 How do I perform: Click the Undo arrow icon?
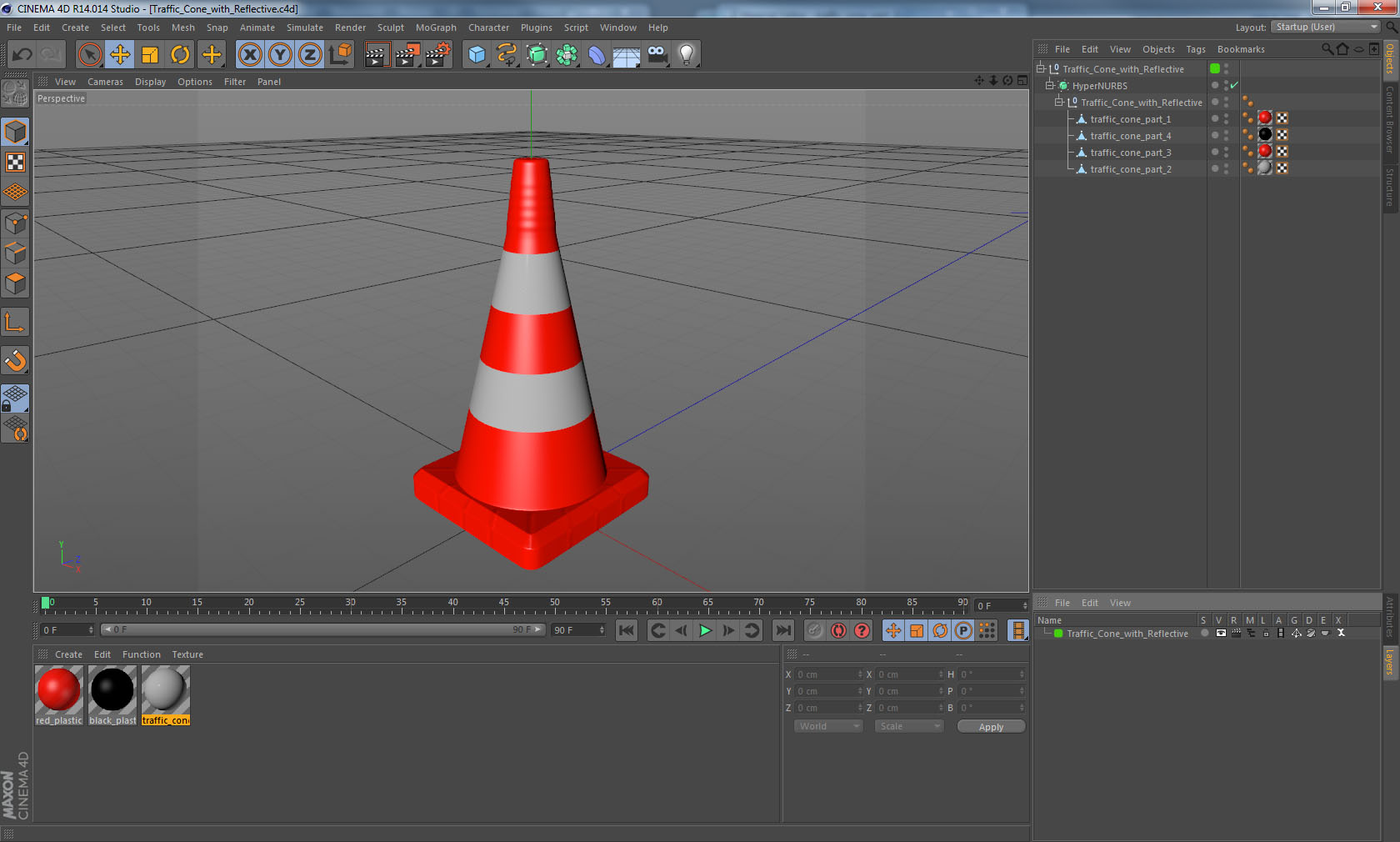(x=22, y=55)
